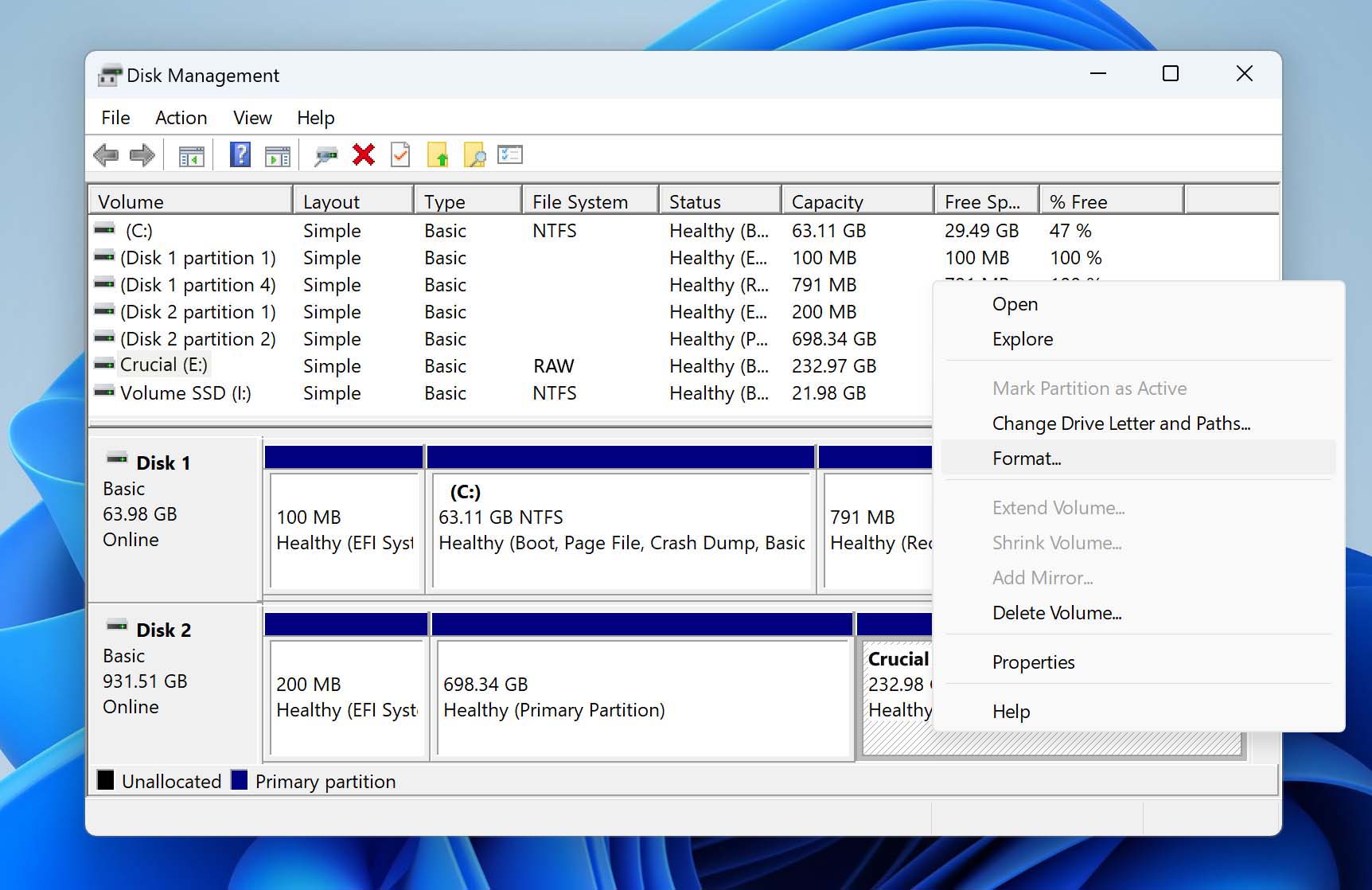Click the Disk 1 label panel

pyautogui.click(x=174, y=519)
